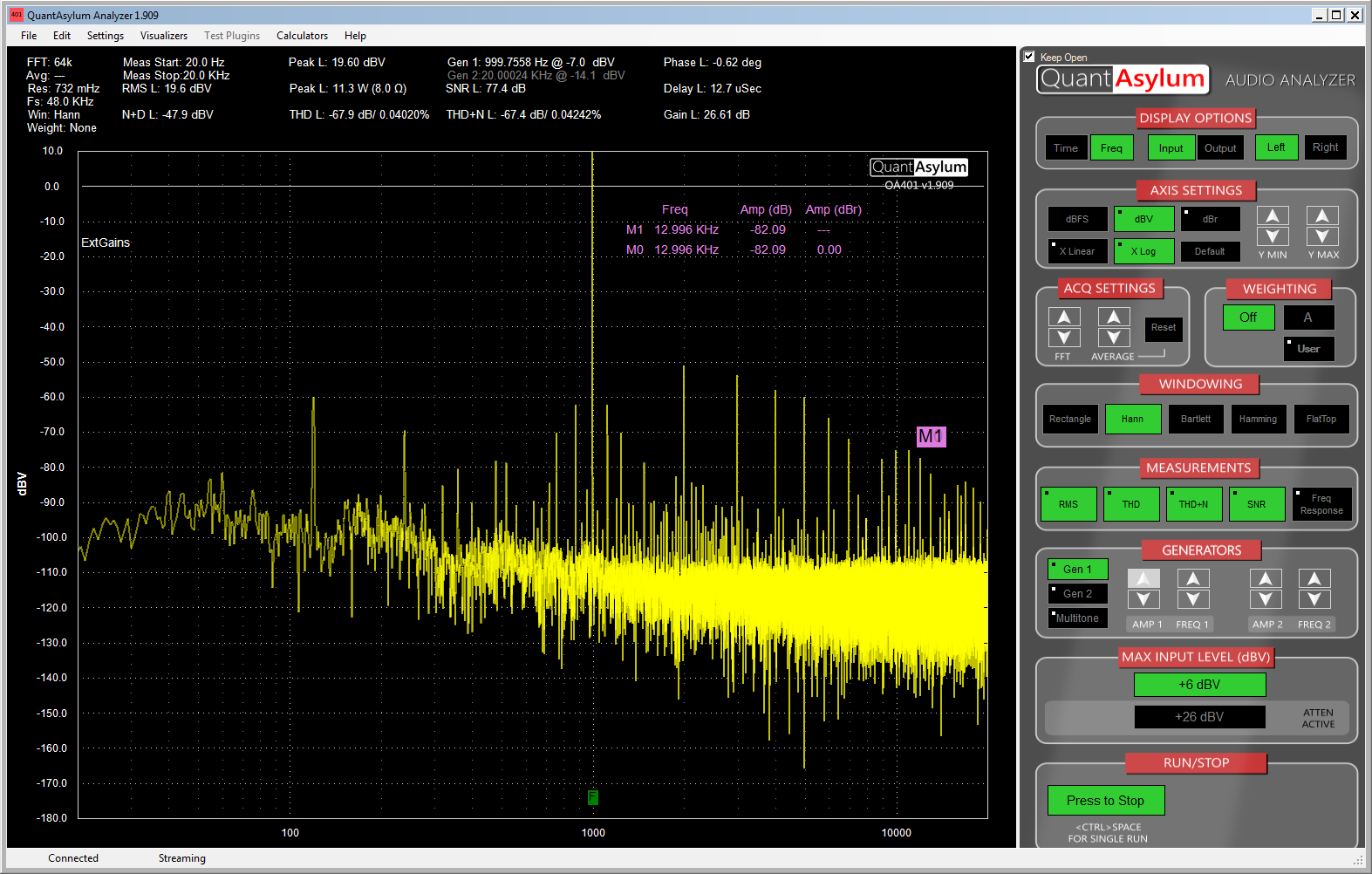Open the Visualizers menu
This screenshot has width=1372, height=874.
click(x=164, y=36)
